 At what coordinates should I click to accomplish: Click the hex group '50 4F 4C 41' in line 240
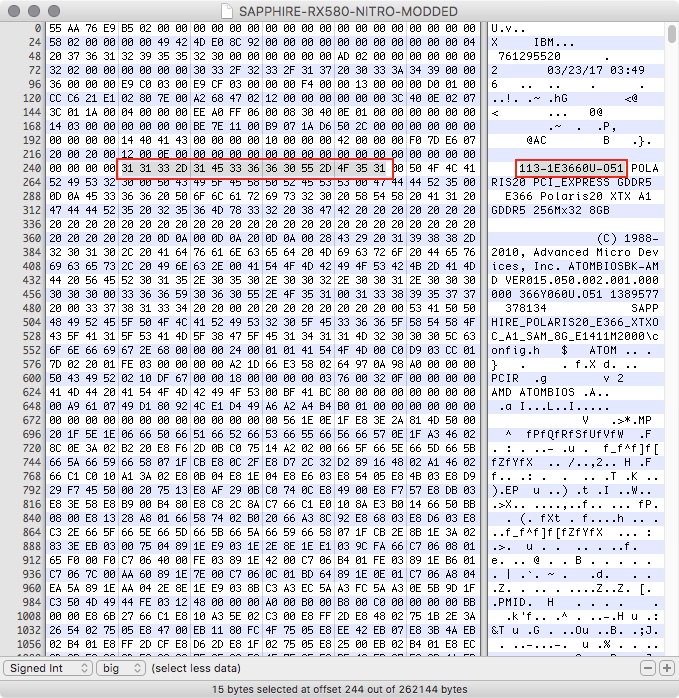click(x=442, y=168)
